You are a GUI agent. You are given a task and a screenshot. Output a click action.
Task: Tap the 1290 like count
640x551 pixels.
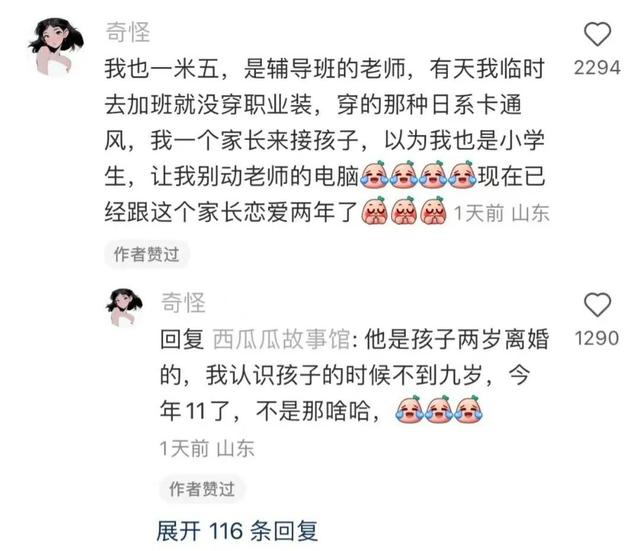tap(597, 338)
